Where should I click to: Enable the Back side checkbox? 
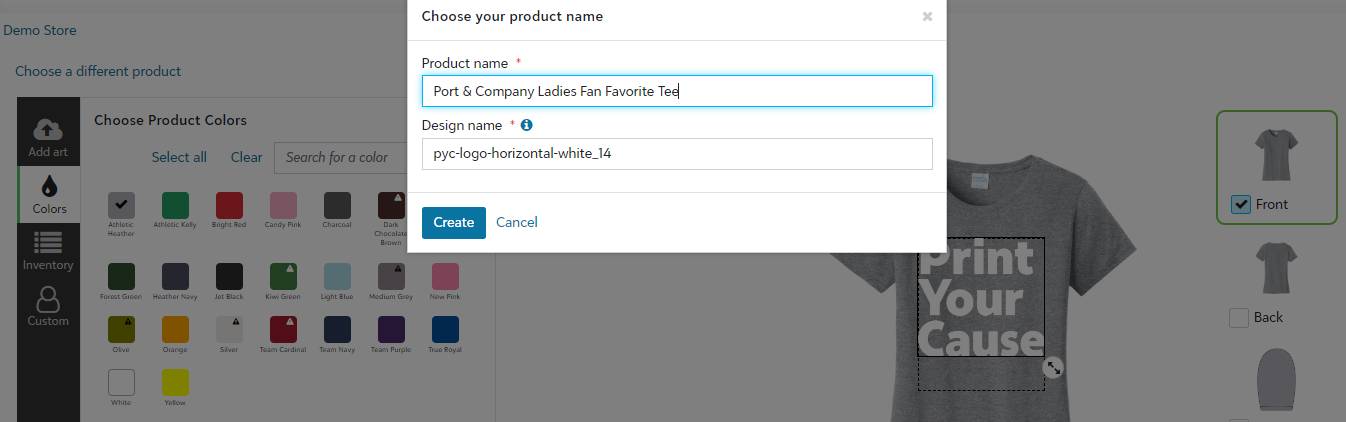click(1239, 317)
